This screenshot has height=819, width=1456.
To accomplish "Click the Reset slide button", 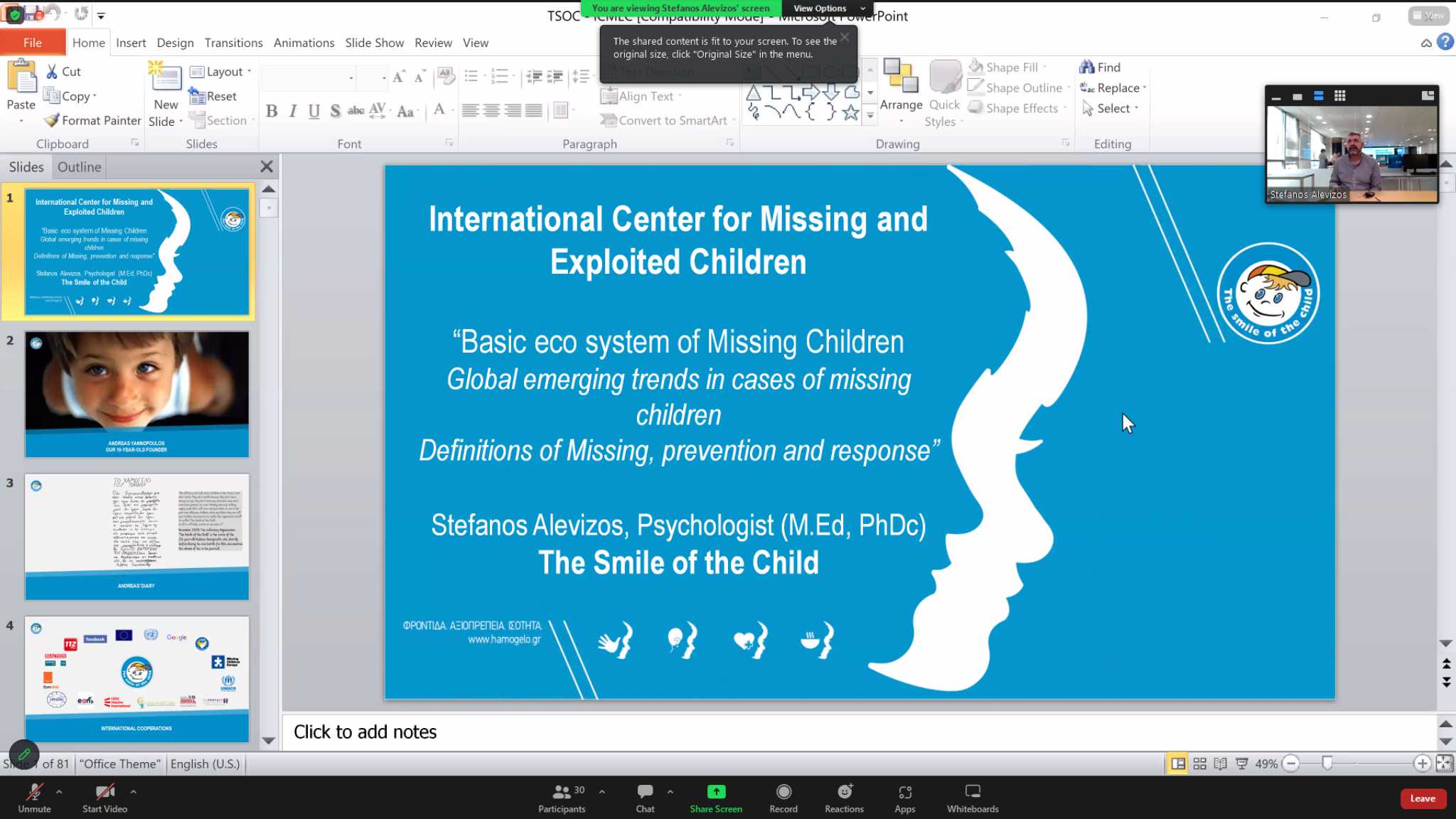I will click(213, 96).
